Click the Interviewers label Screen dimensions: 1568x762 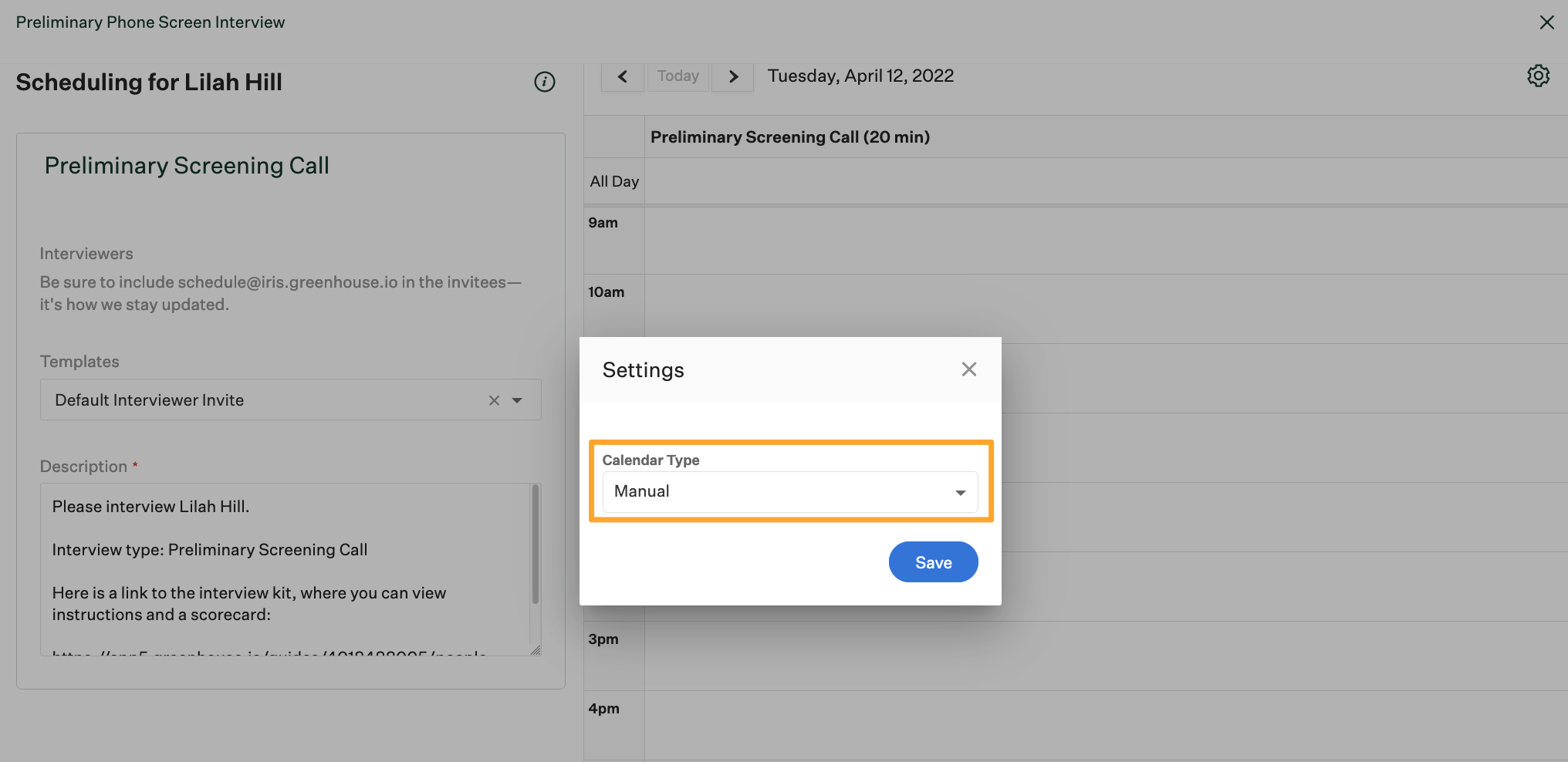click(86, 254)
